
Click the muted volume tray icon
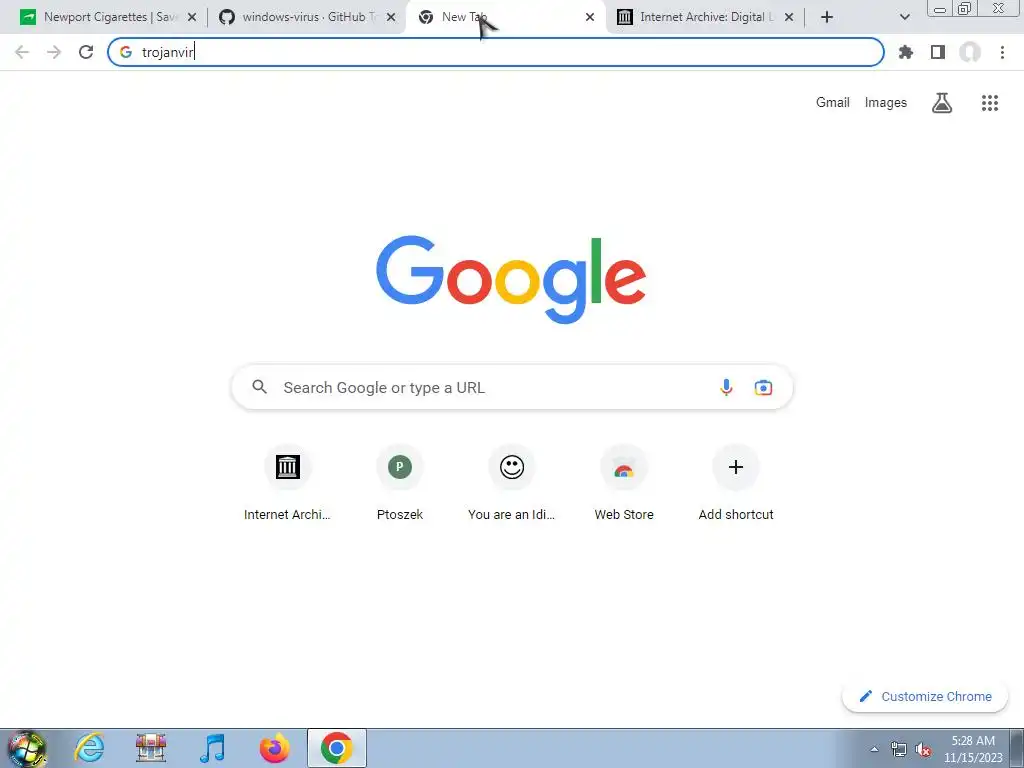(x=923, y=750)
